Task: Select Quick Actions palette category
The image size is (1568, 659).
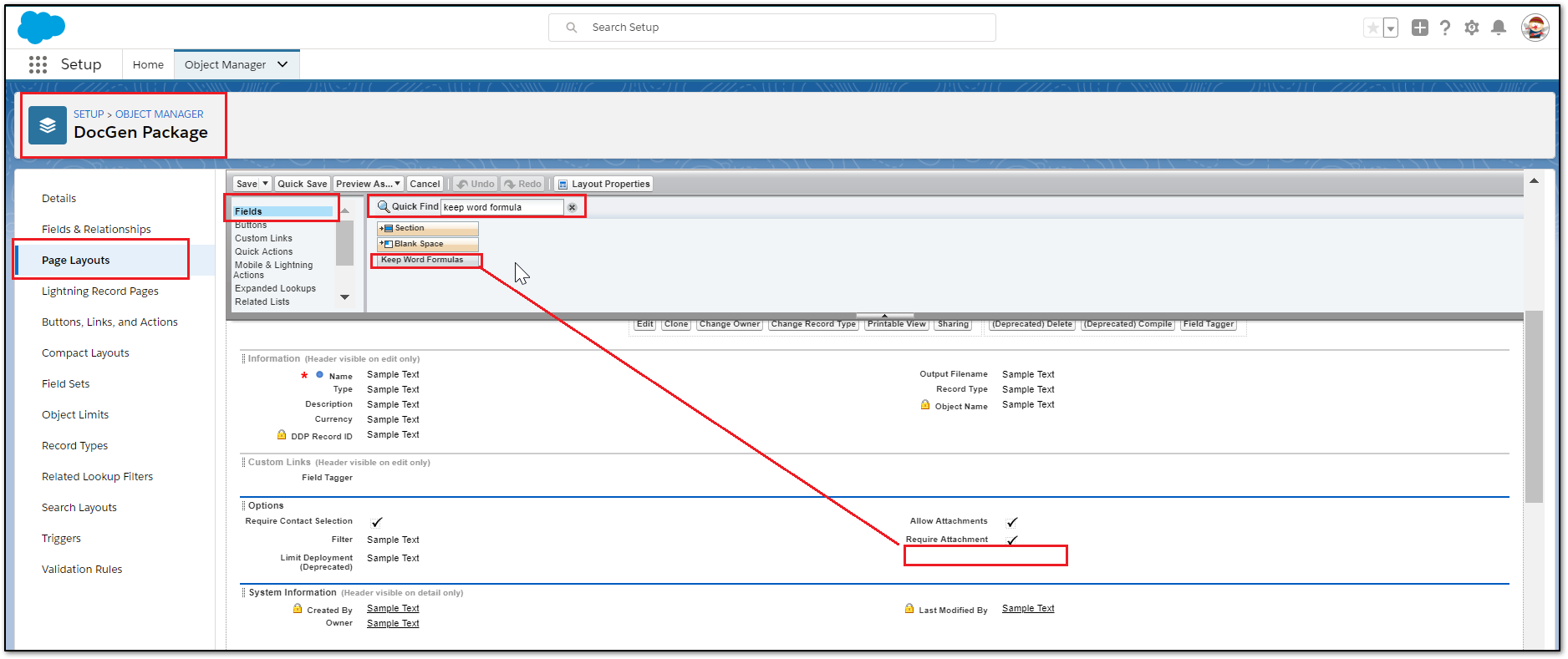Action: [263, 251]
